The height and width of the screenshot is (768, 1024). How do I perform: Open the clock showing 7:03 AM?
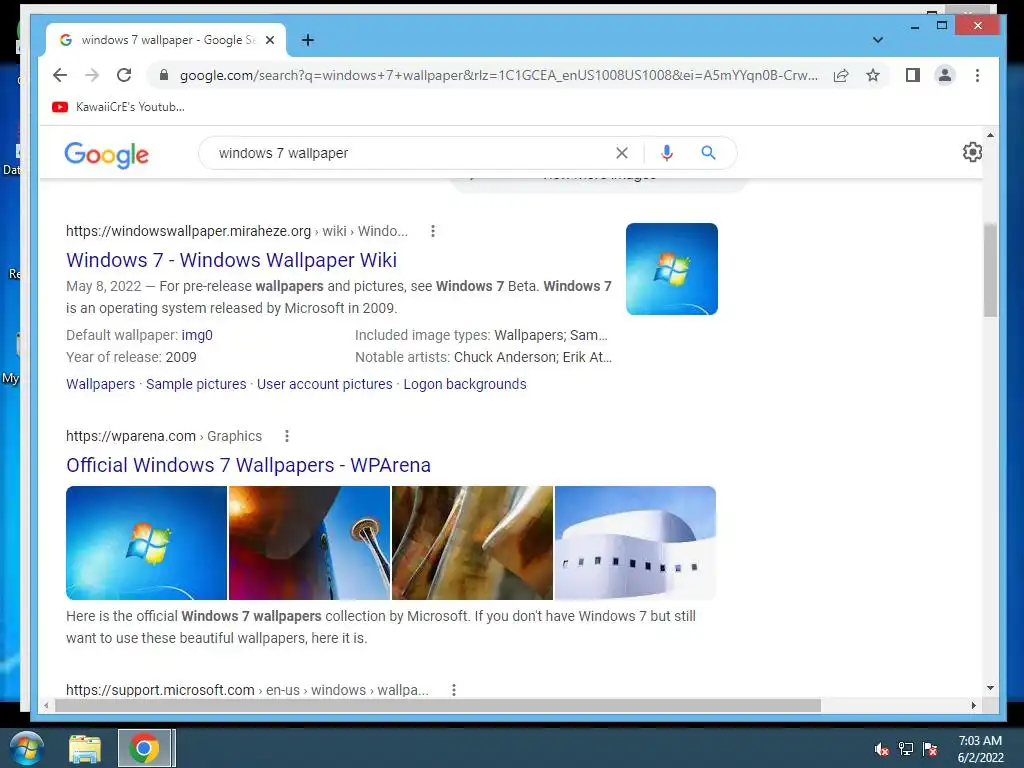[x=980, y=749]
